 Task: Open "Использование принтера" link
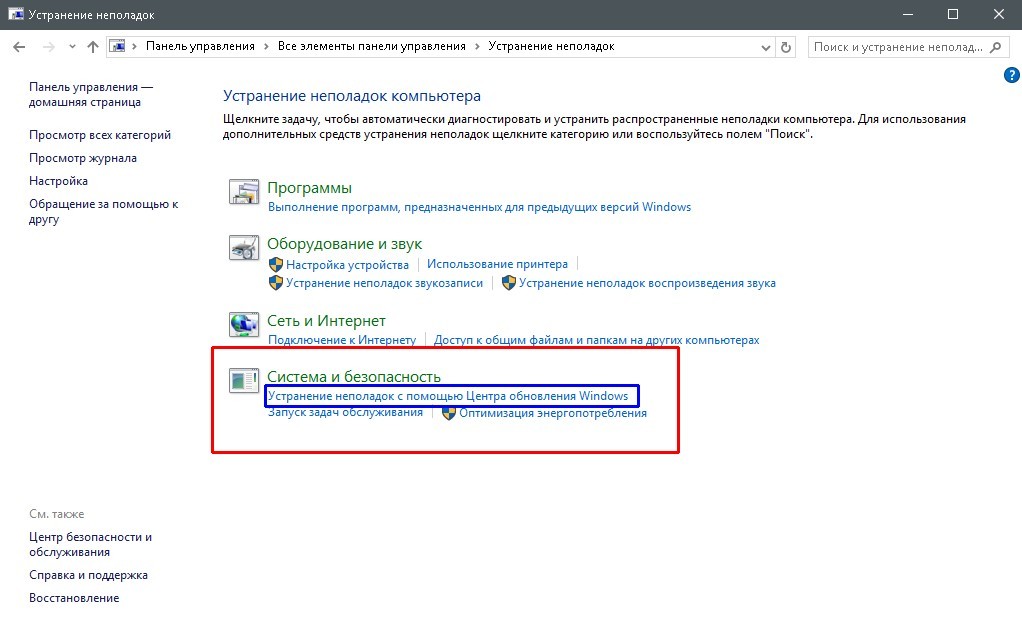coord(497,264)
